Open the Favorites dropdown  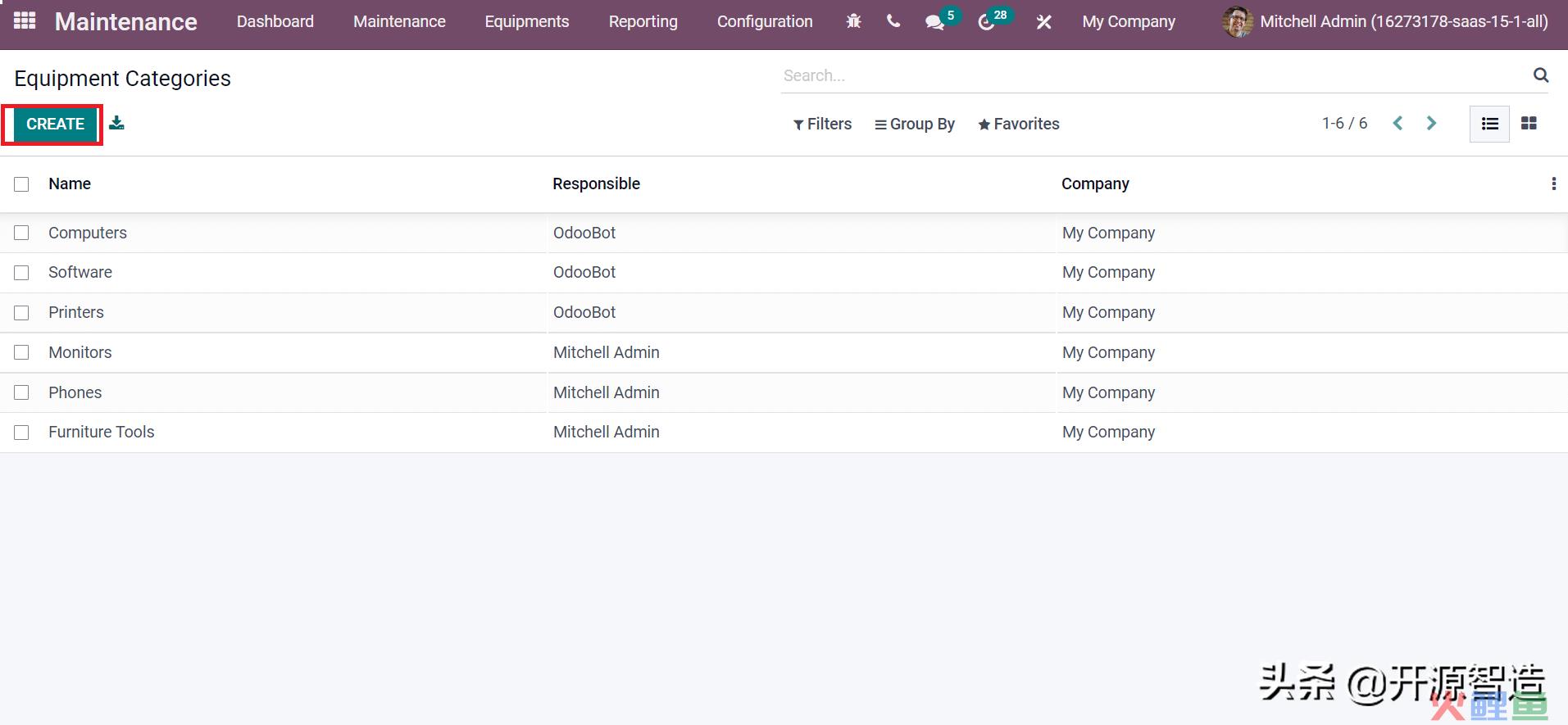coord(1019,124)
